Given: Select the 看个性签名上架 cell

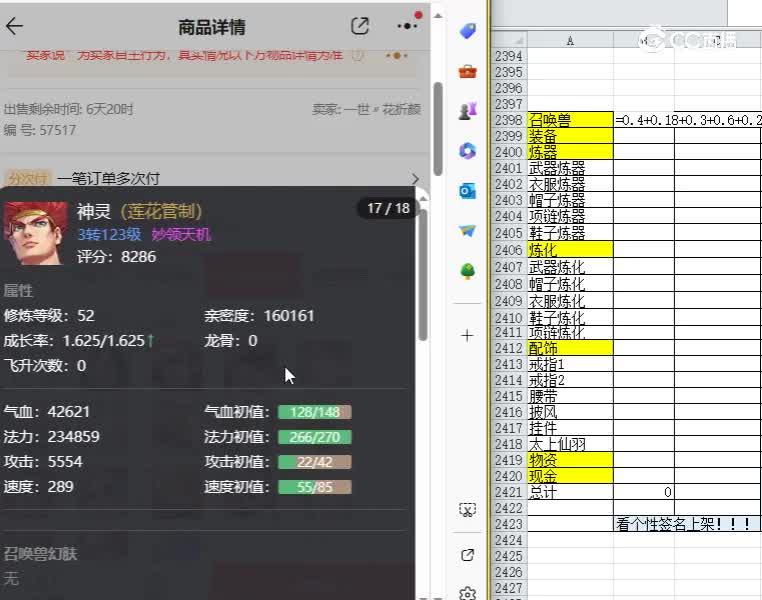Looking at the screenshot, I should [x=686, y=524].
